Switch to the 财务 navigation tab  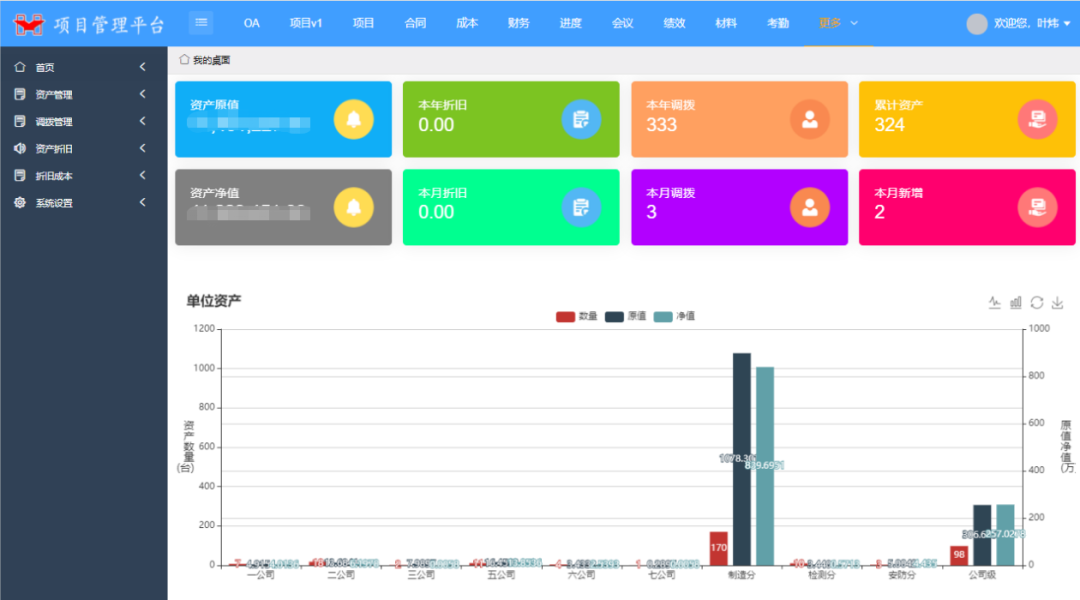click(519, 23)
